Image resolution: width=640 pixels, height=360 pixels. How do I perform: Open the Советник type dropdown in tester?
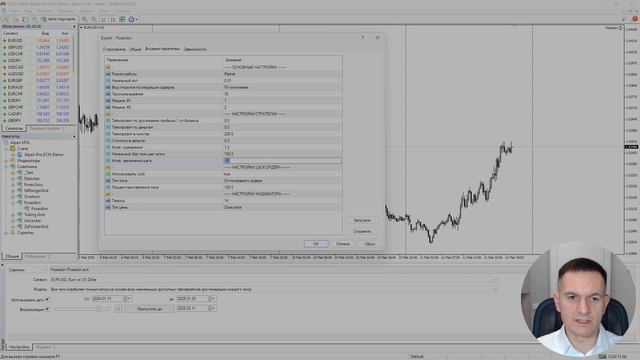click(44, 270)
